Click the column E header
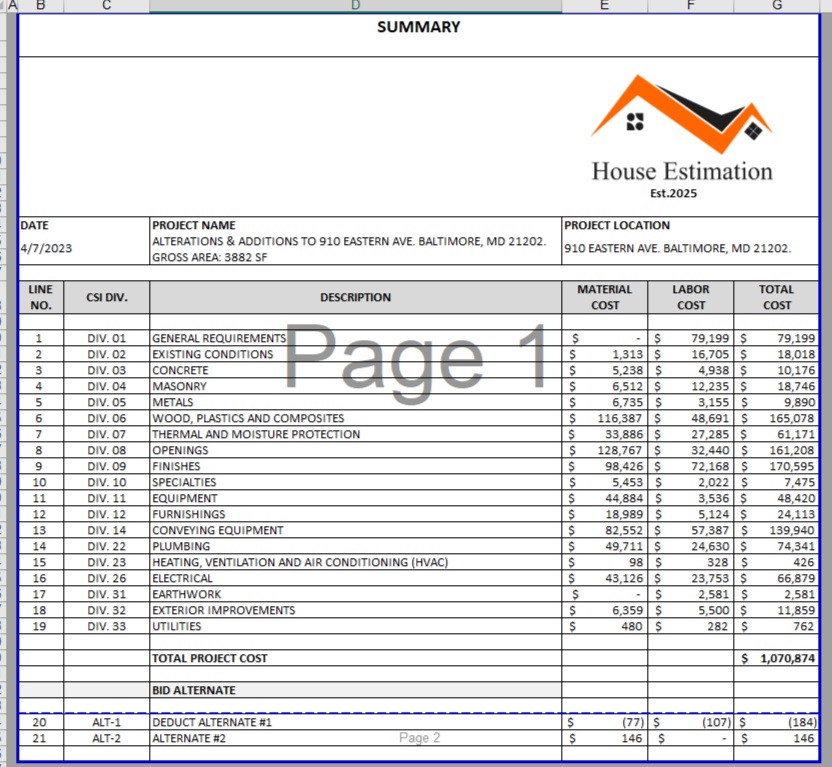The image size is (832, 767). pyautogui.click(x=604, y=6)
